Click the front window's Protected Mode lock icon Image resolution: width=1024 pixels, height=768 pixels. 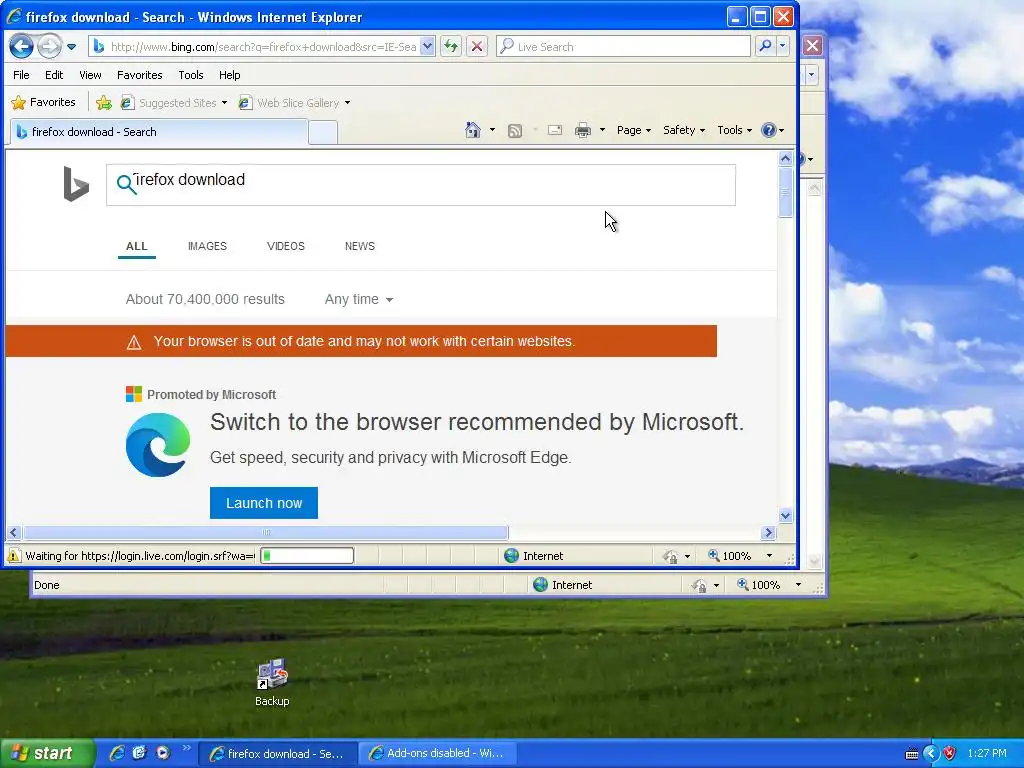tap(671, 556)
